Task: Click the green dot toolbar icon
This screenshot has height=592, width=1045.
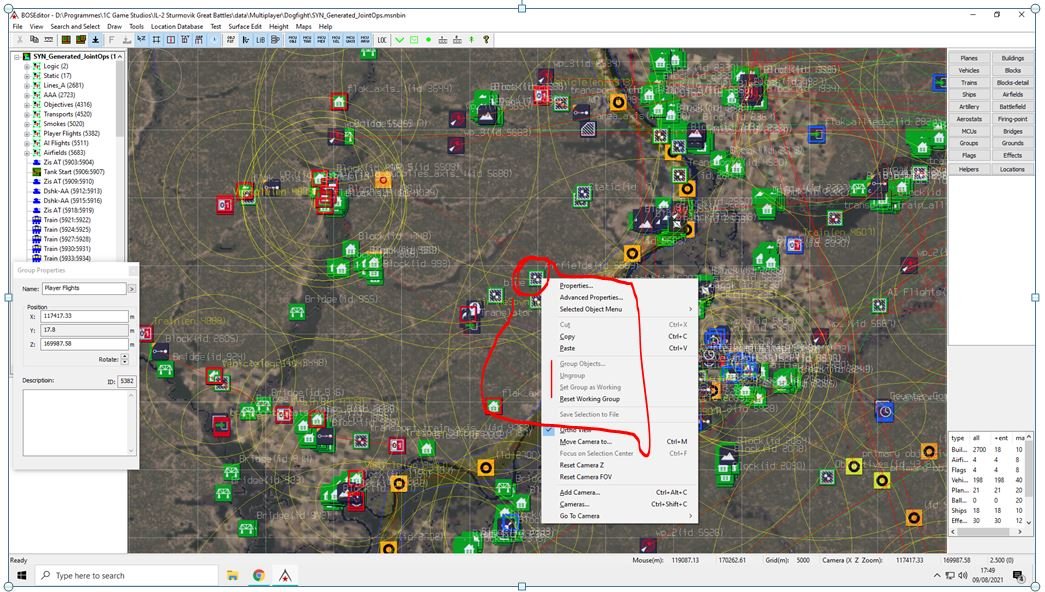Action: [x=428, y=40]
